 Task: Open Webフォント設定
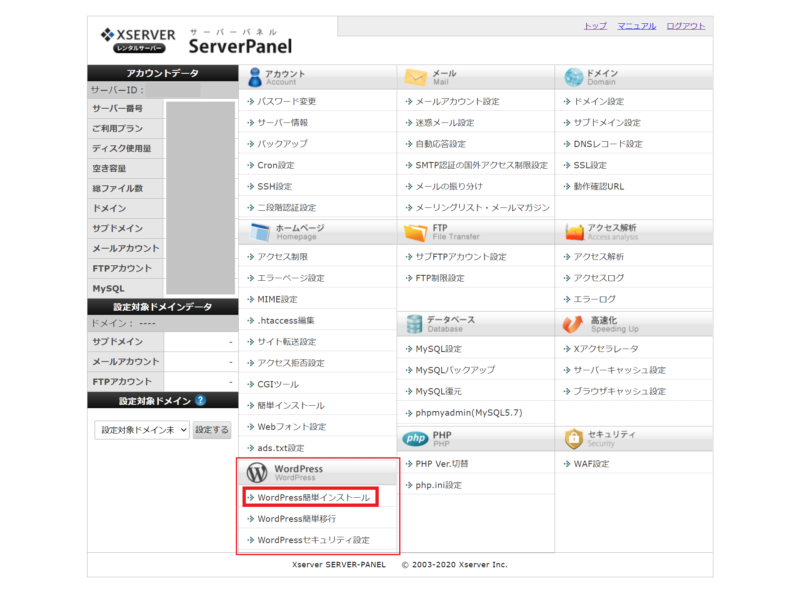point(291,427)
